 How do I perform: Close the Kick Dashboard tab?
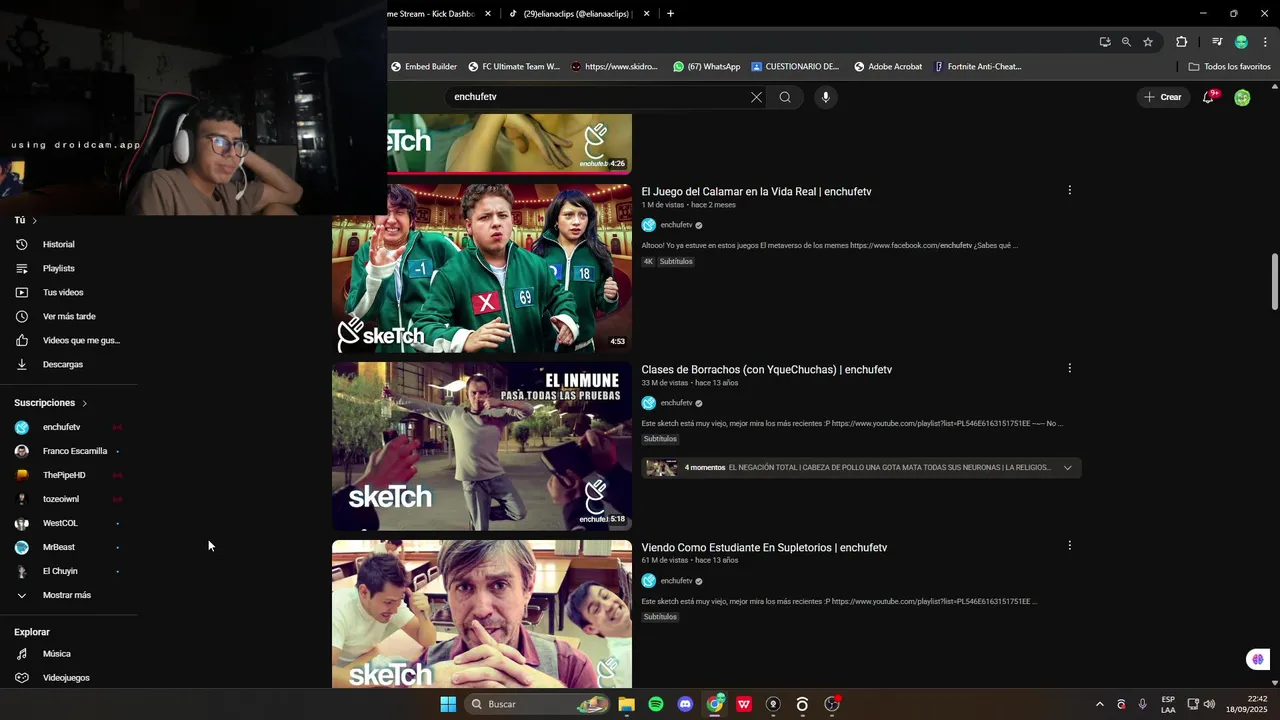click(488, 14)
